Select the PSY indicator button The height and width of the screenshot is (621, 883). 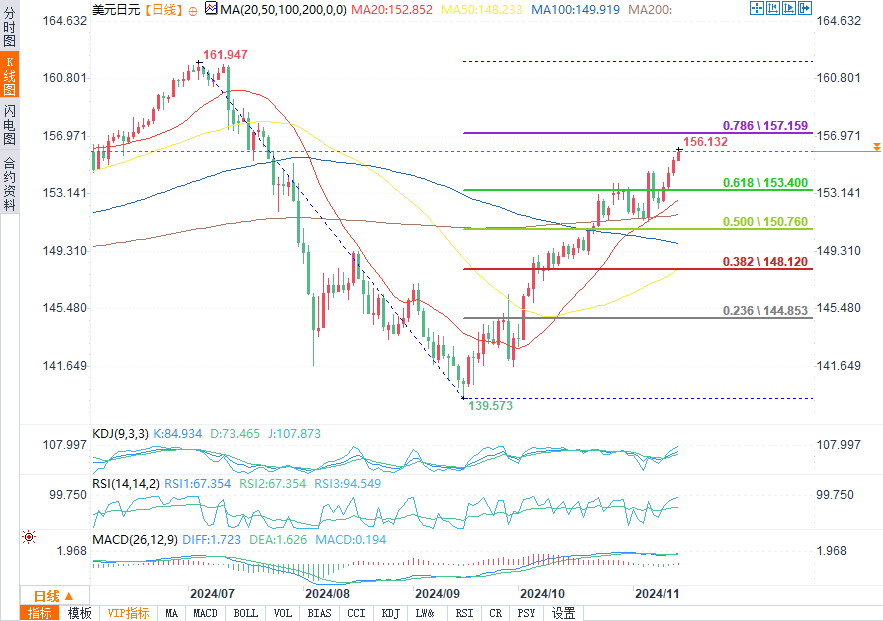527,613
